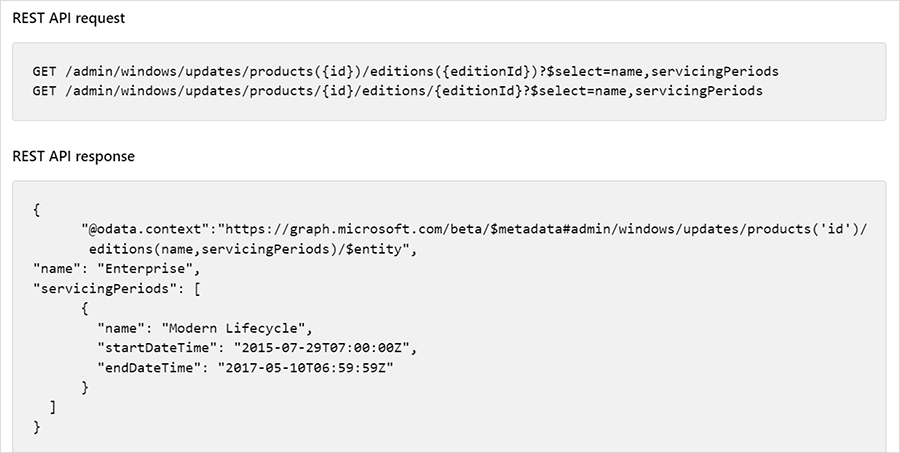
Task: Click the closing square bracket of servicingPeriods
Action: click(53, 407)
